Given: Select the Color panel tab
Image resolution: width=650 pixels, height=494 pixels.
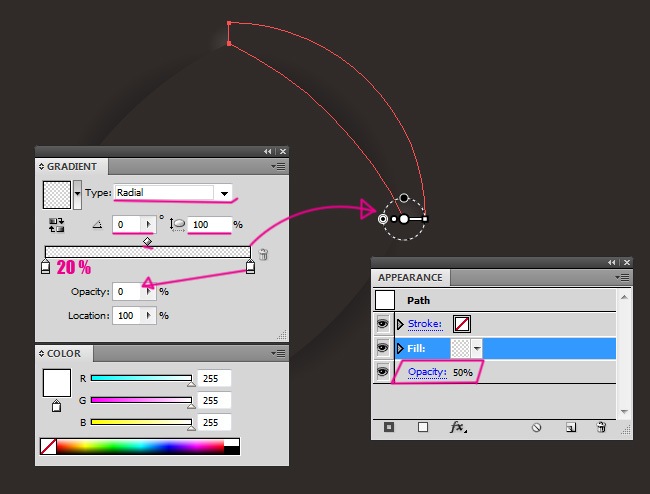Looking at the screenshot, I should pyautogui.click(x=64, y=353).
